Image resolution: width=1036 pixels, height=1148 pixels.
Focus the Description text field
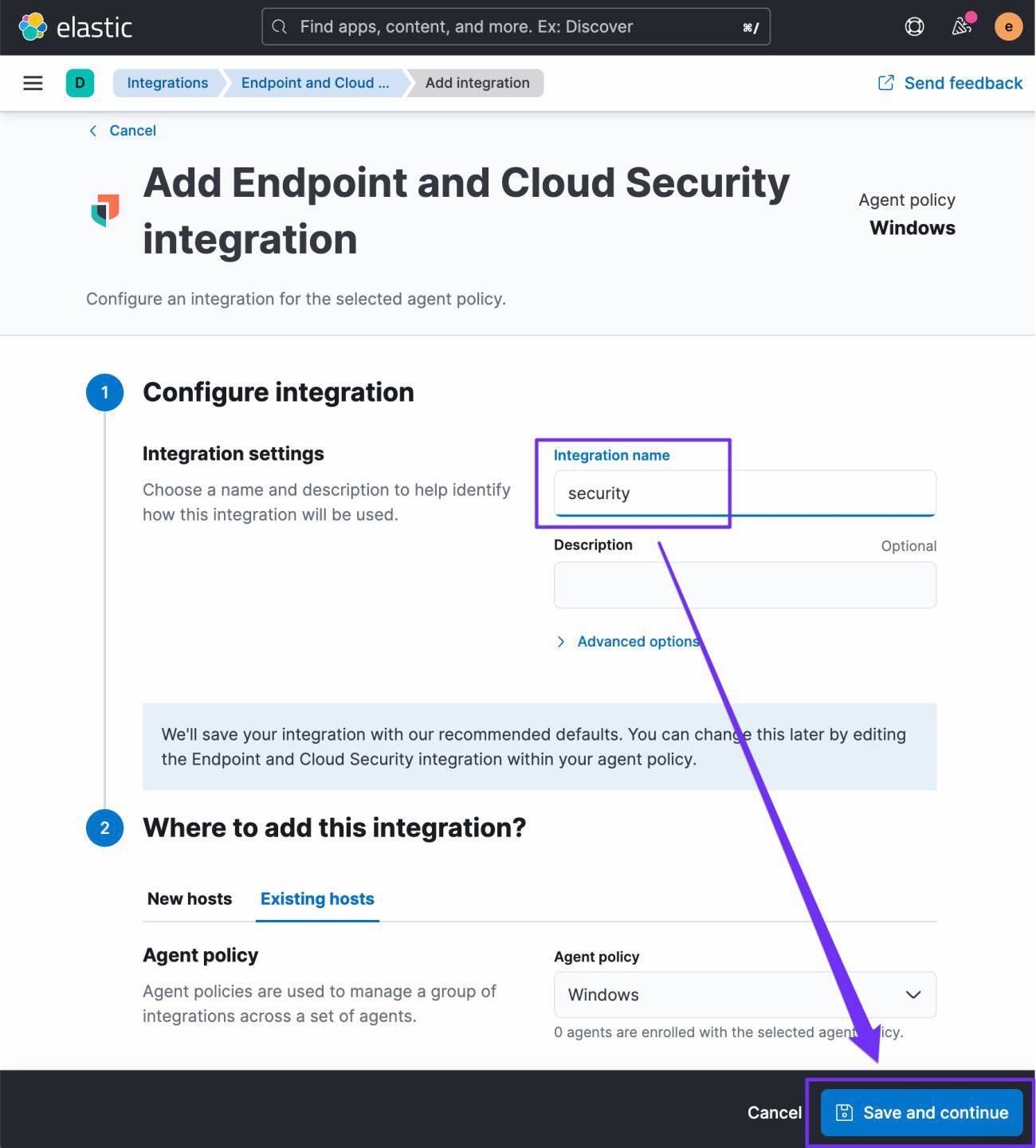pos(744,585)
